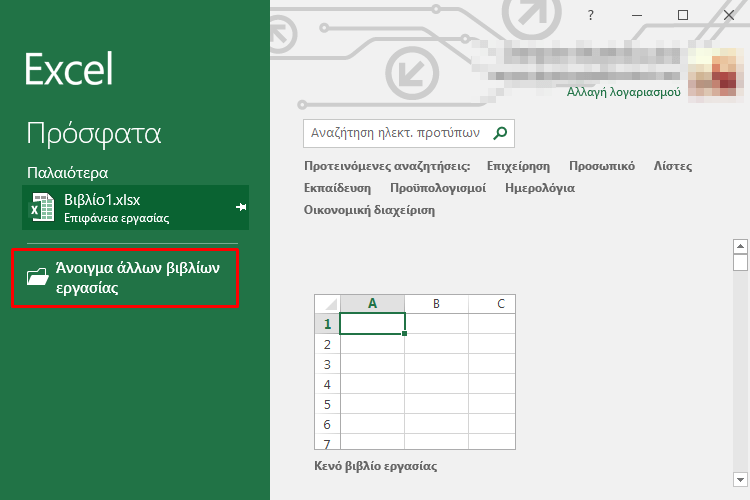Open recent file Βιβλίο1.xlsx
Viewport: 750px width, 500px height.
(135, 207)
